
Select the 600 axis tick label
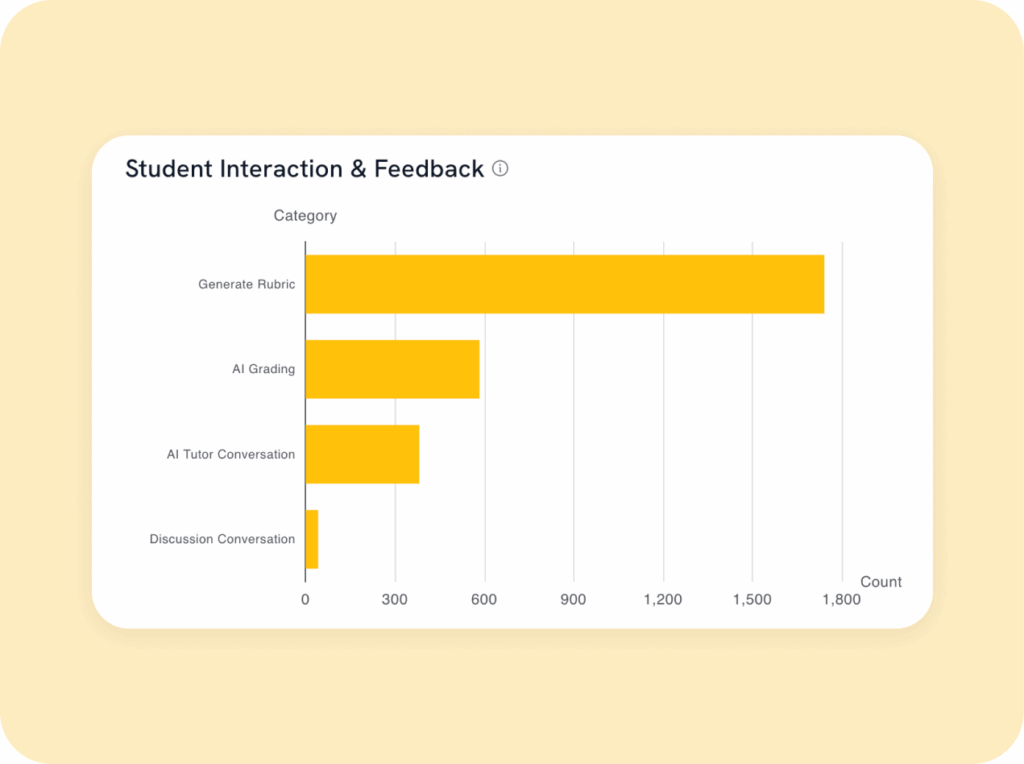pos(484,600)
